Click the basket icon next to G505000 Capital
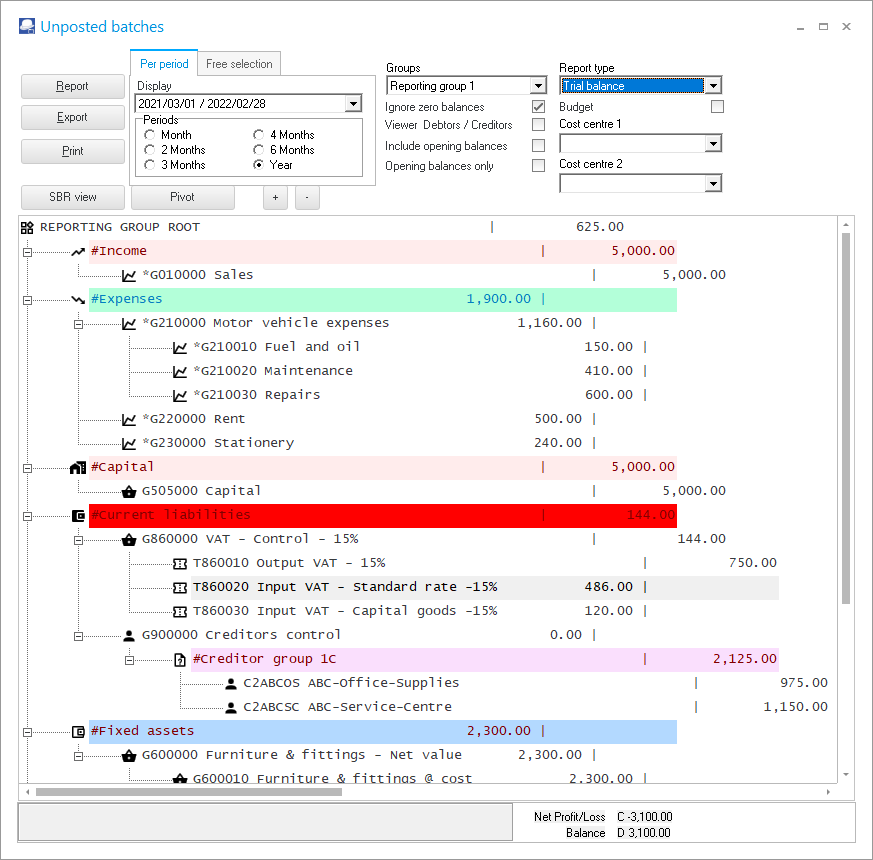Image resolution: width=873 pixels, height=860 pixels. (129, 491)
